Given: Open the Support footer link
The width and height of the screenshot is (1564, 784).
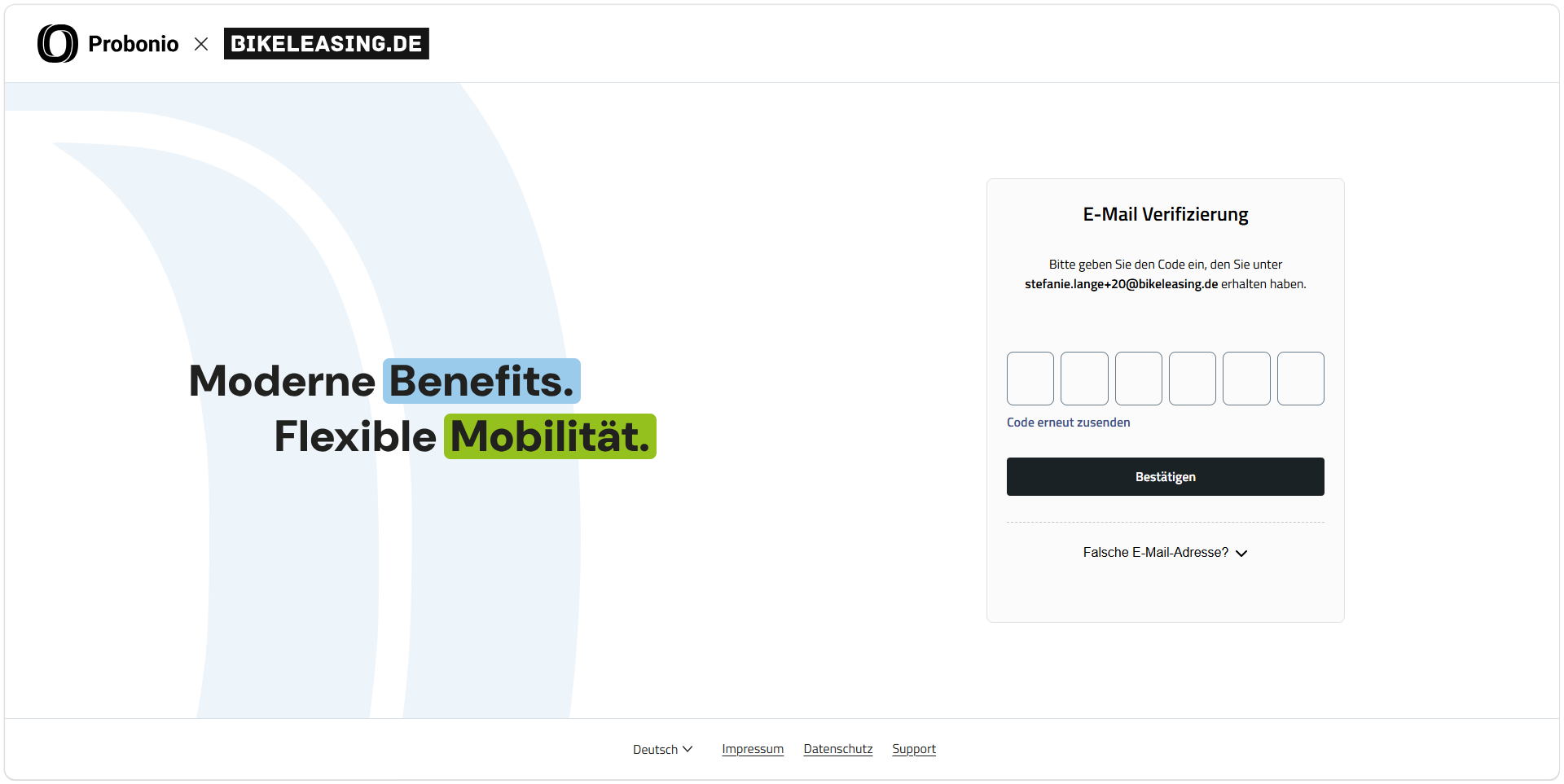Looking at the screenshot, I should [x=913, y=749].
